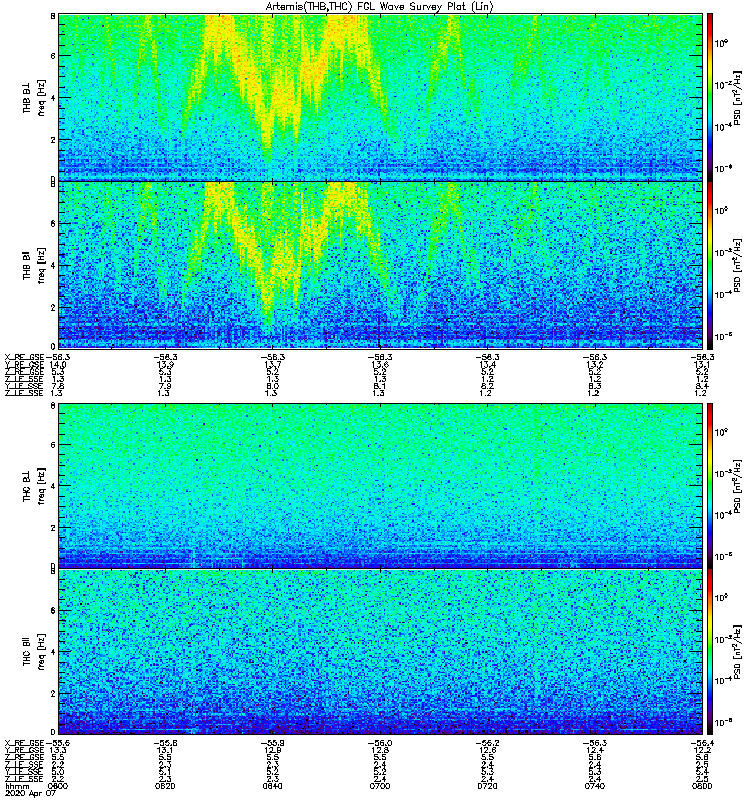Click the "2020 Apr 07" date label

[x=28, y=793]
